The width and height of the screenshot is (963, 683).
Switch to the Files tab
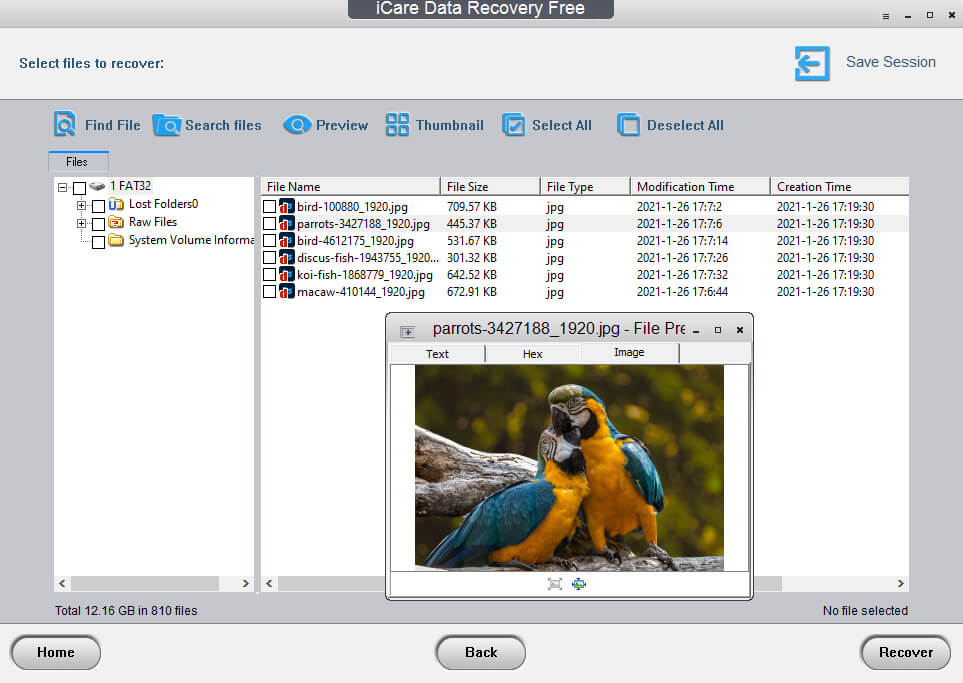click(x=78, y=162)
